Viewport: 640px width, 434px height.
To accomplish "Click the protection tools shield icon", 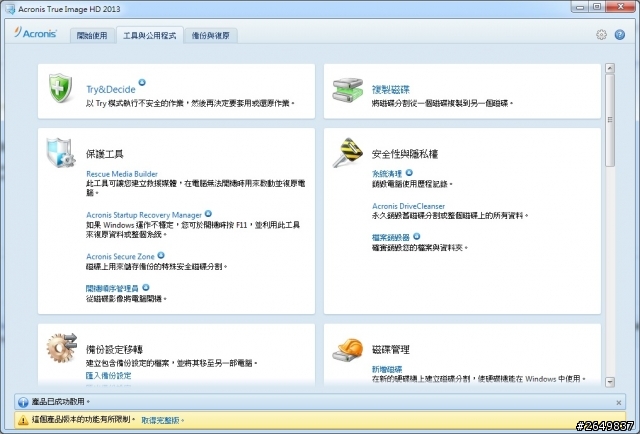I will pyautogui.click(x=60, y=153).
